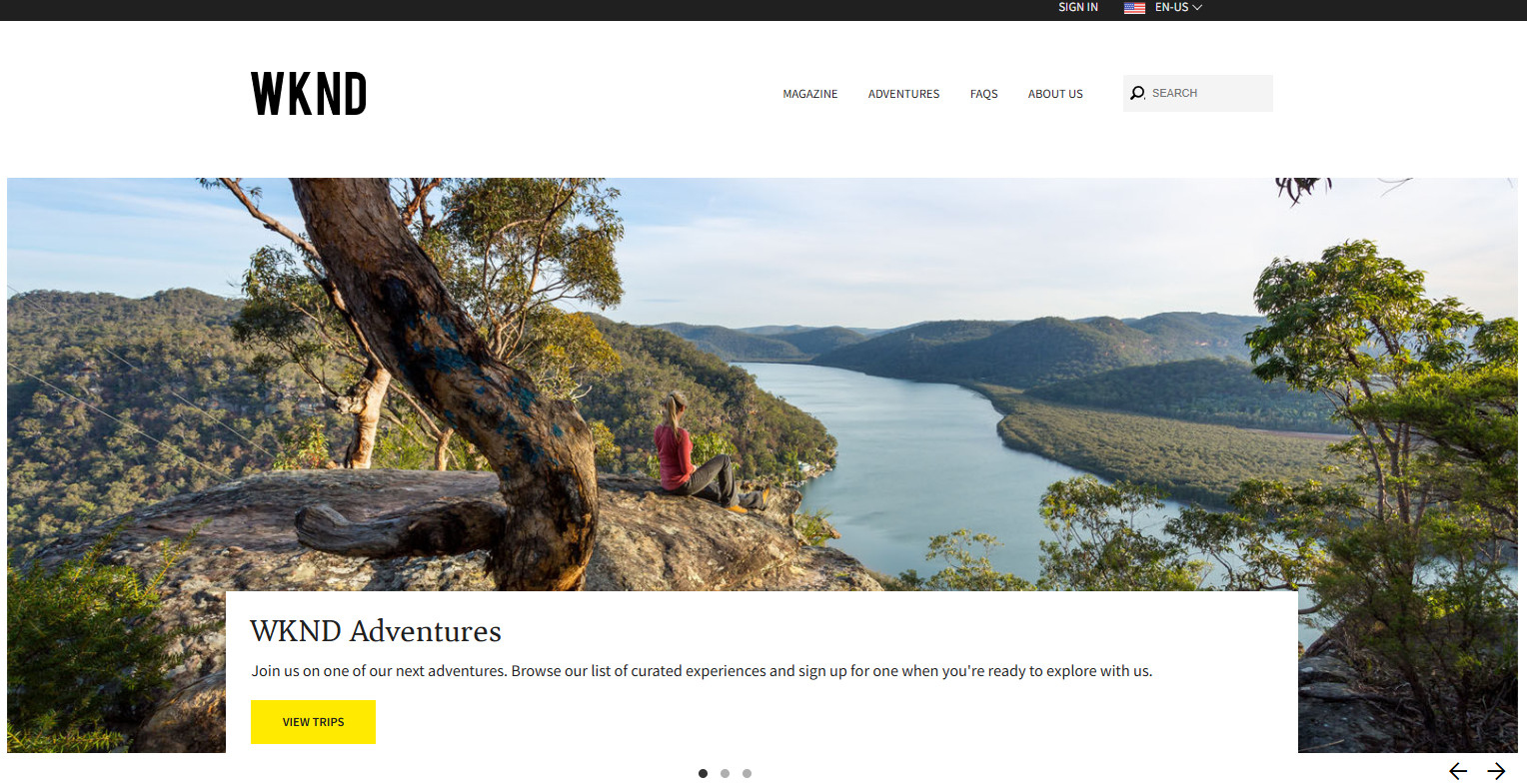
Task: Select the first carousel indicator dot
Action: [703, 773]
